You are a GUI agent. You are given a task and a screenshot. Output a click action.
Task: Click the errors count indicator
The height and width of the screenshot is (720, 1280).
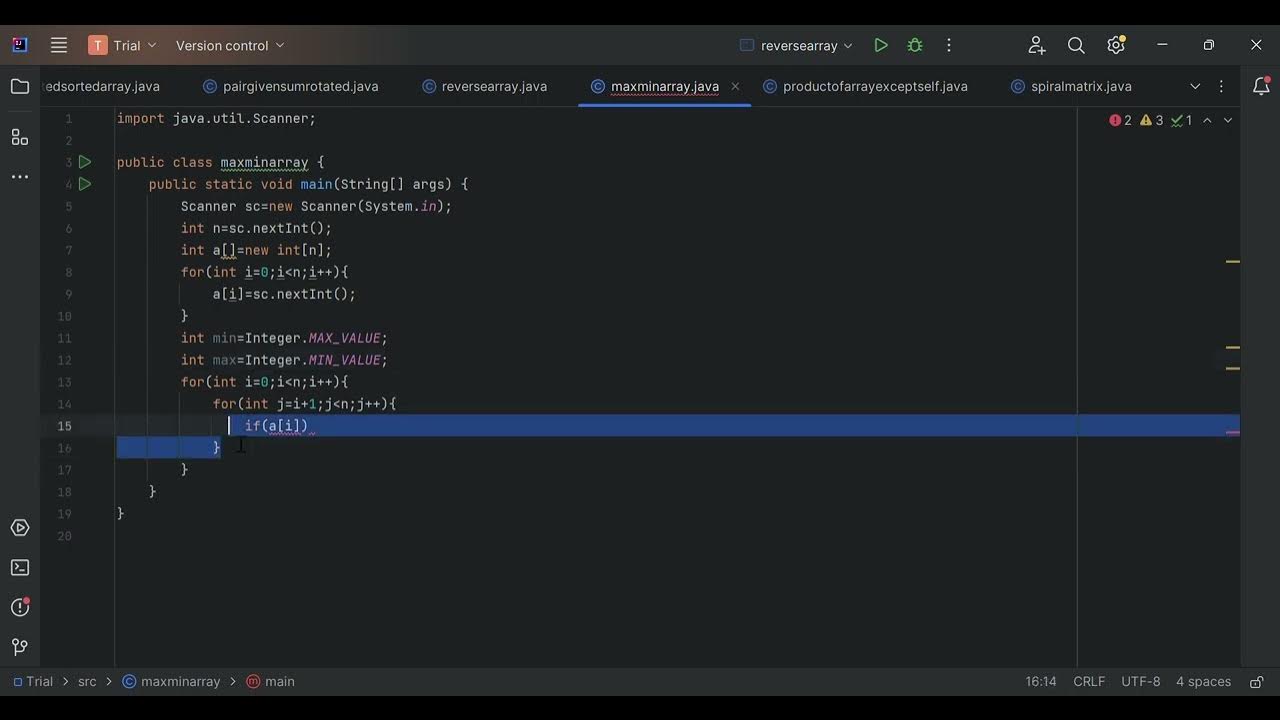click(x=1121, y=120)
